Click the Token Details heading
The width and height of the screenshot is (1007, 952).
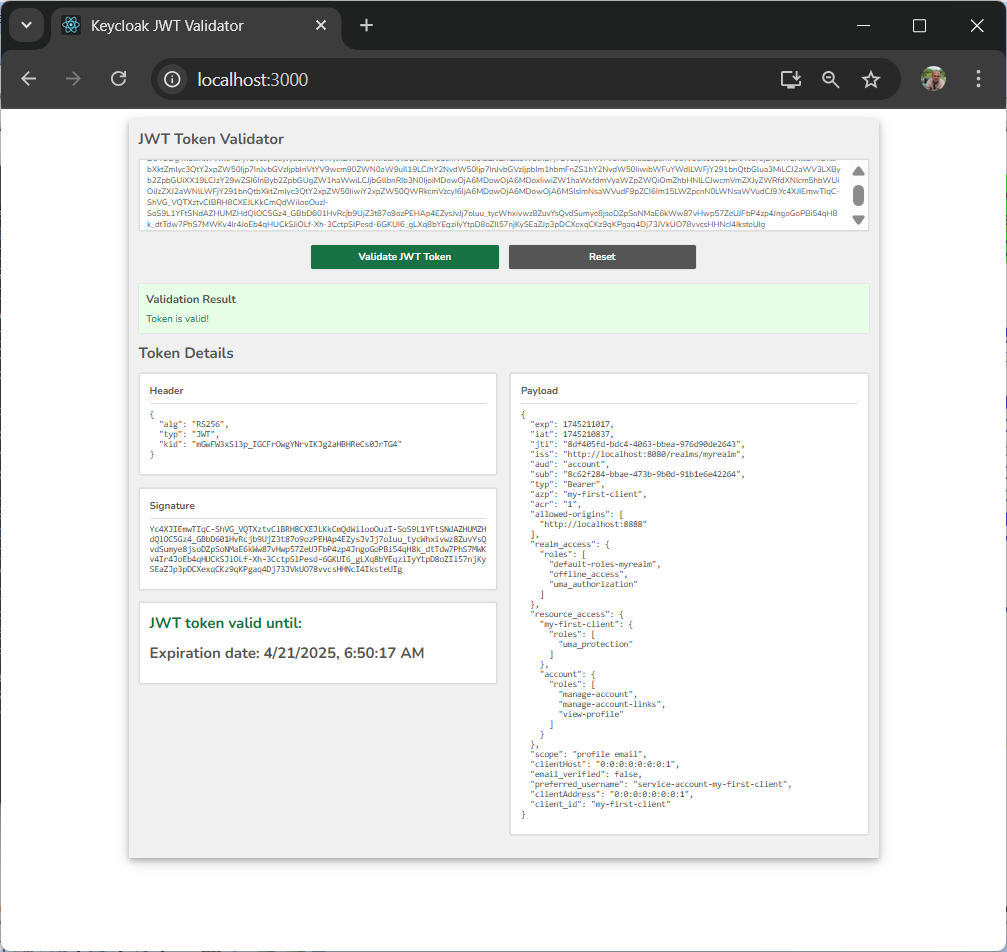point(186,353)
